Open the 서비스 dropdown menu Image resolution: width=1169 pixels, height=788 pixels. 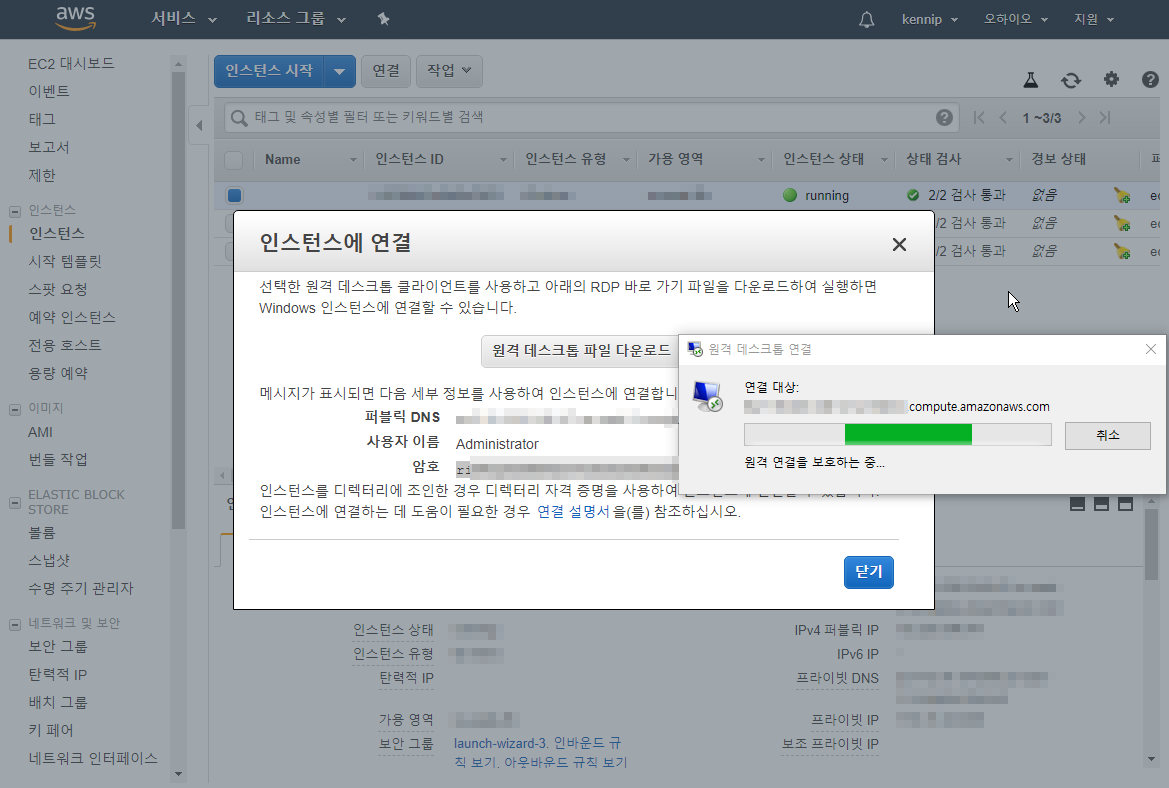click(x=183, y=19)
